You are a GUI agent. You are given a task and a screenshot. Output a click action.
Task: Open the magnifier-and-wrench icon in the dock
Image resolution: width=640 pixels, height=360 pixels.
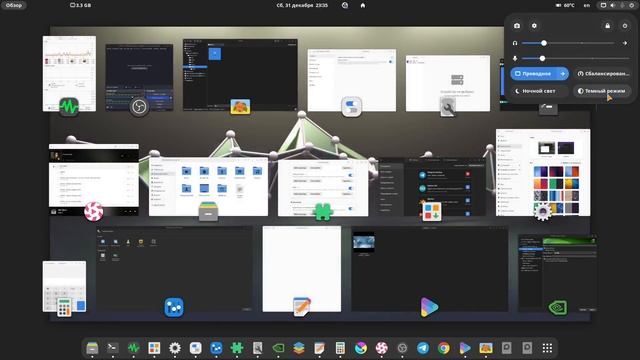(x=258, y=348)
